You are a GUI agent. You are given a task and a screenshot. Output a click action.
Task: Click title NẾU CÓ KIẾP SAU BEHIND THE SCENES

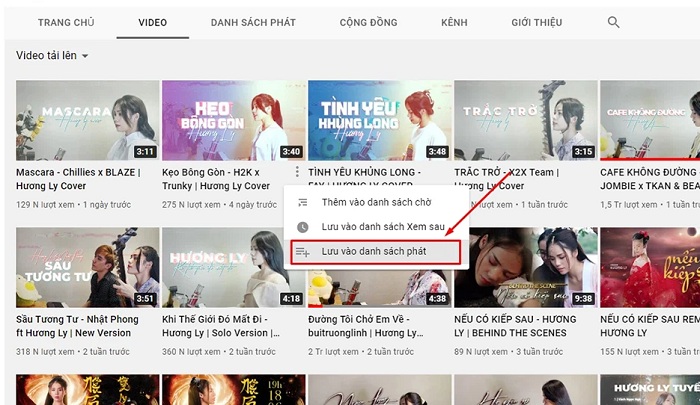(x=515, y=326)
